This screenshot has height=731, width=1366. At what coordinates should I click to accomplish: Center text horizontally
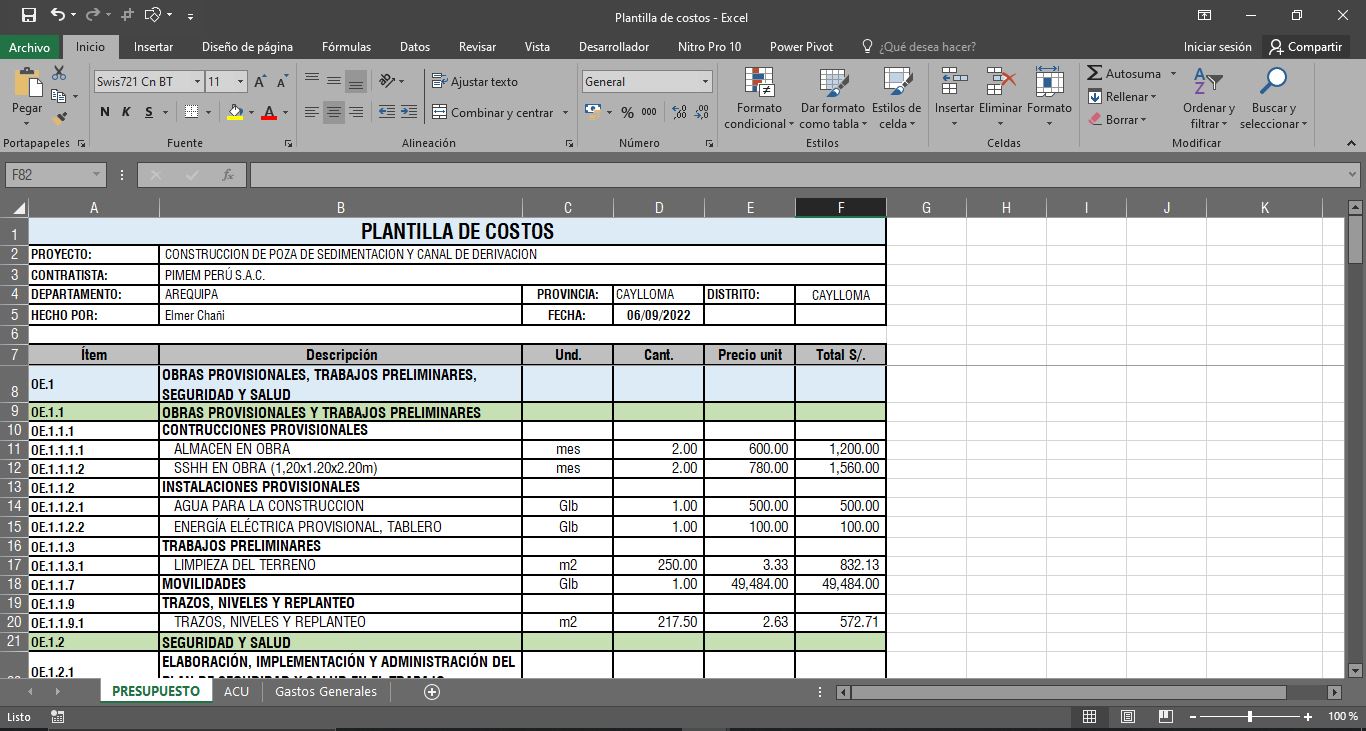[334, 112]
